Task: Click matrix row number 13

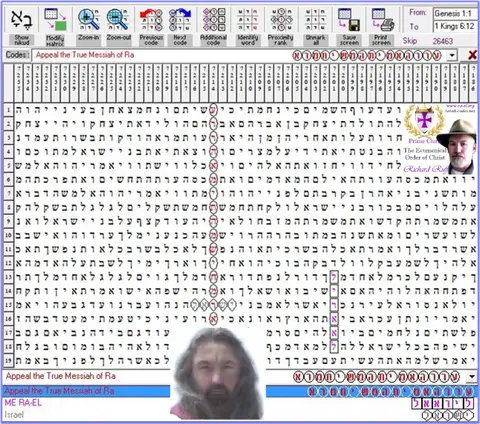Action: pyautogui.click(x=8, y=277)
